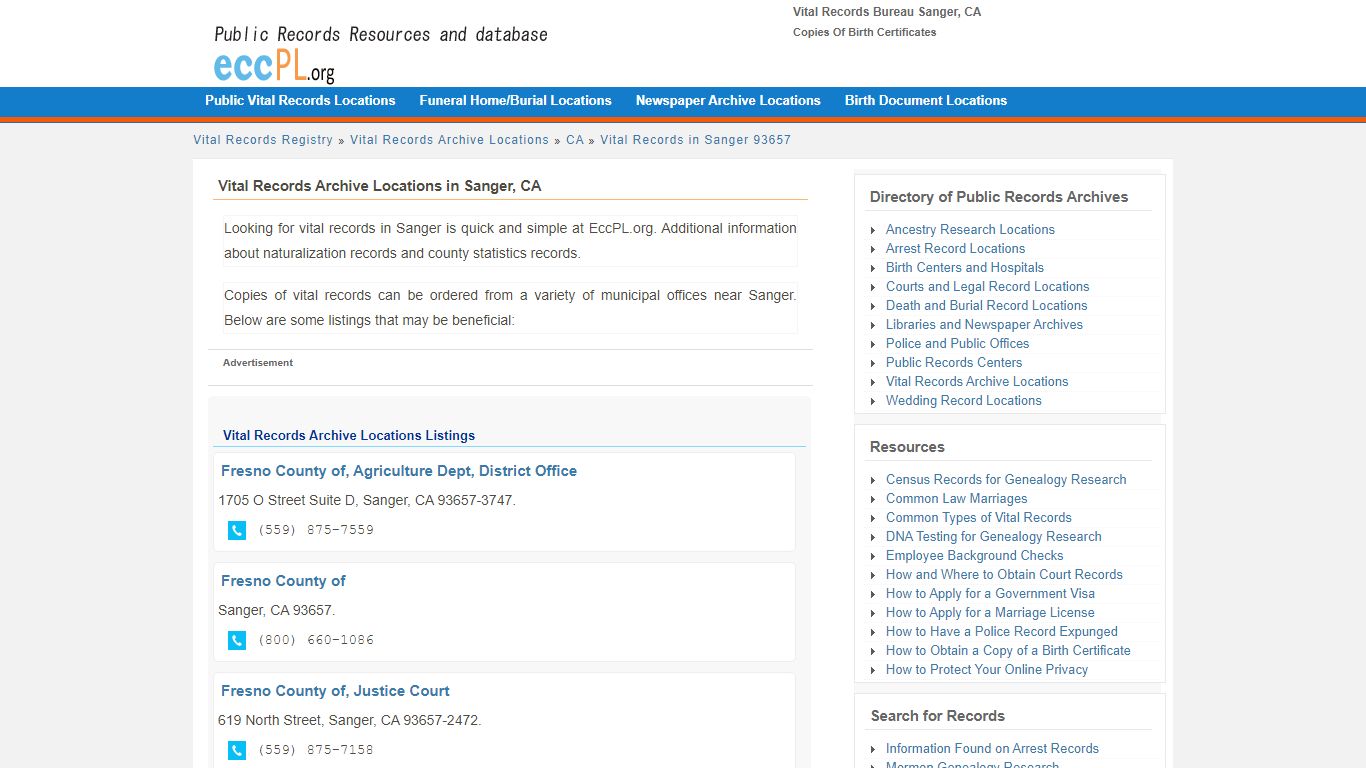Viewport: 1366px width, 768px height.
Task: Click phone number (800) 660-1086
Action: click(316, 640)
